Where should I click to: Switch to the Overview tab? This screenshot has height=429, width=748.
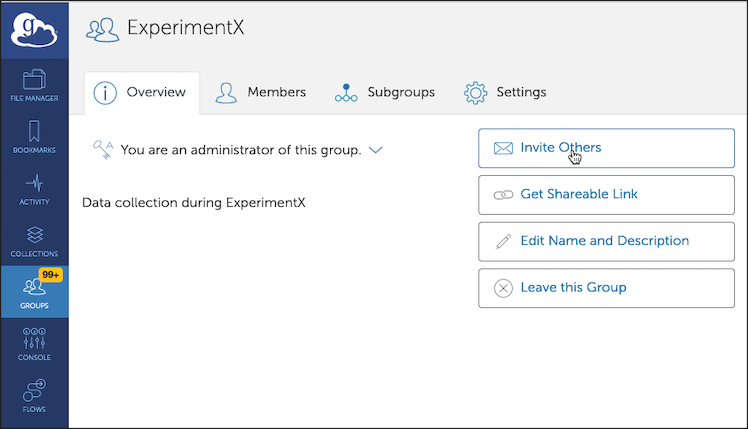tap(141, 93)
